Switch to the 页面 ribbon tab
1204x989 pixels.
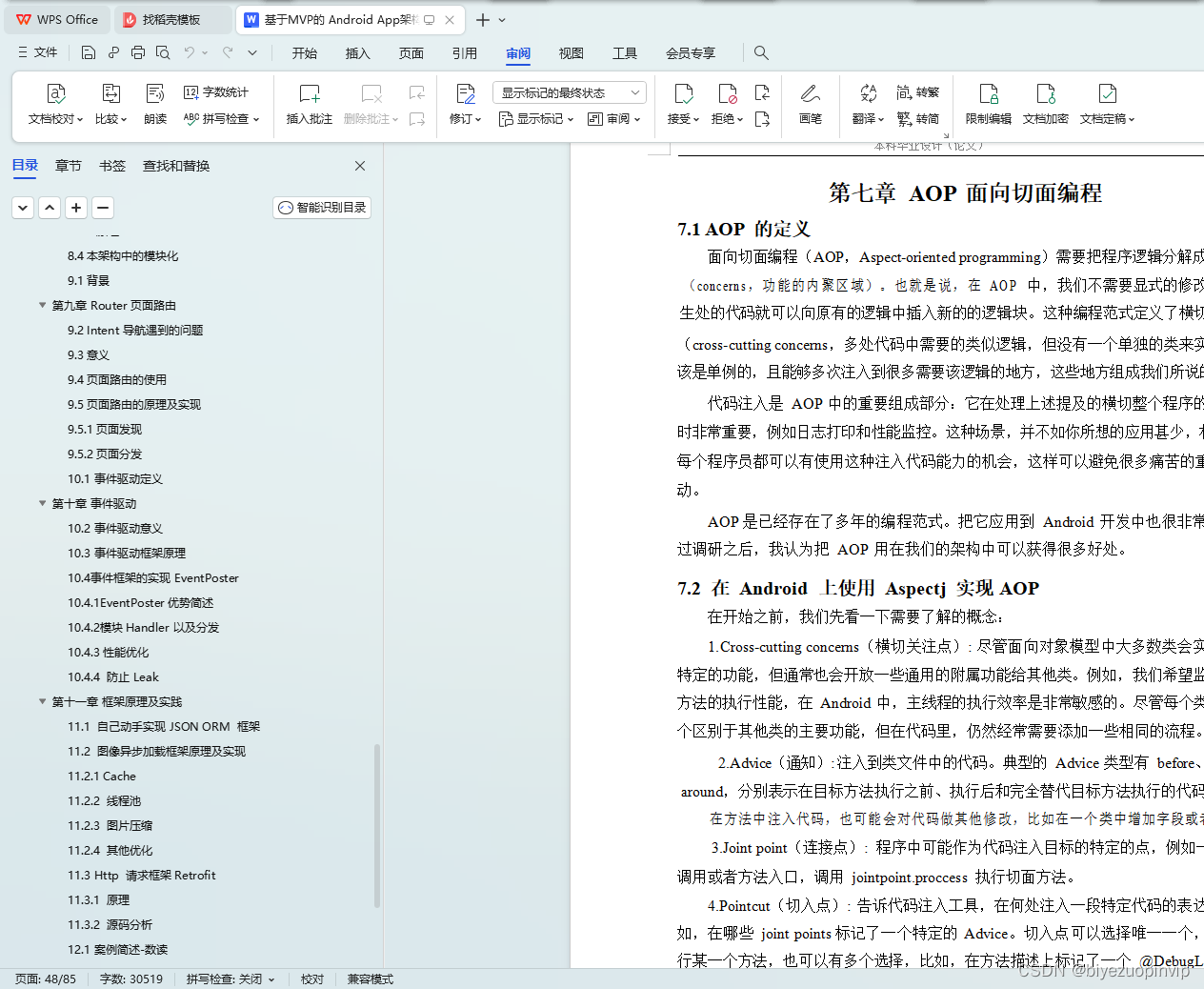pyautogui.click(x=411, y=53)
